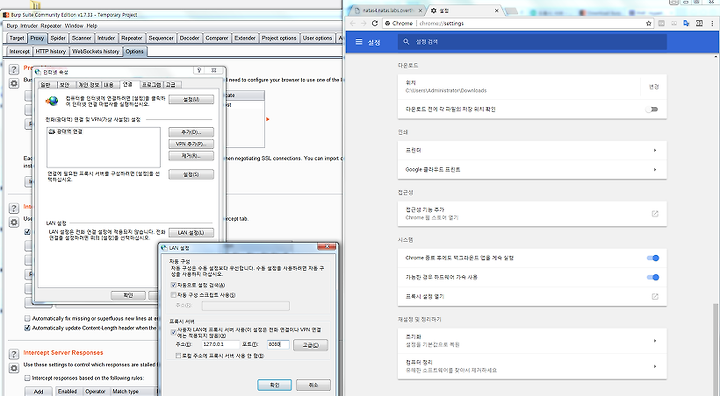Click Chrome back arrow
Screen dimensions: 720x396
tap(353, 23)
